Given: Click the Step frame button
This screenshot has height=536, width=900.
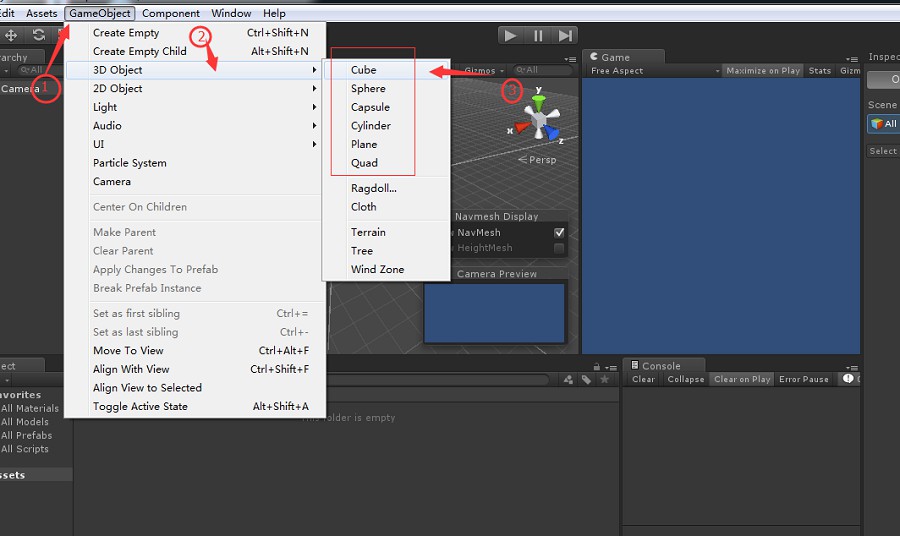Looking at the screenshot, I should click(x=565, y=36).
